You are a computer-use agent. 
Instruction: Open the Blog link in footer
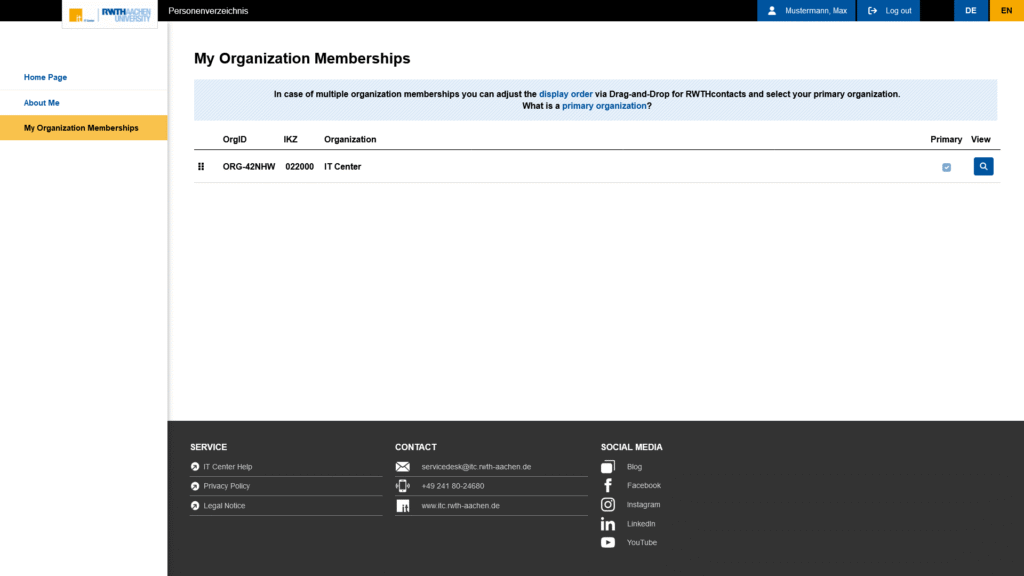[x=634, y=467]
